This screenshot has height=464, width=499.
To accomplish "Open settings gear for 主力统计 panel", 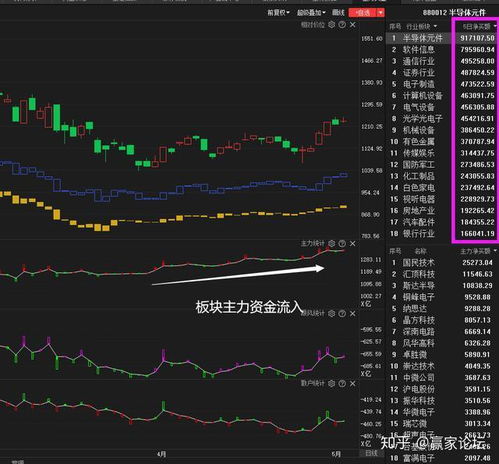I will pyautogui.click(x=331, y=244).
